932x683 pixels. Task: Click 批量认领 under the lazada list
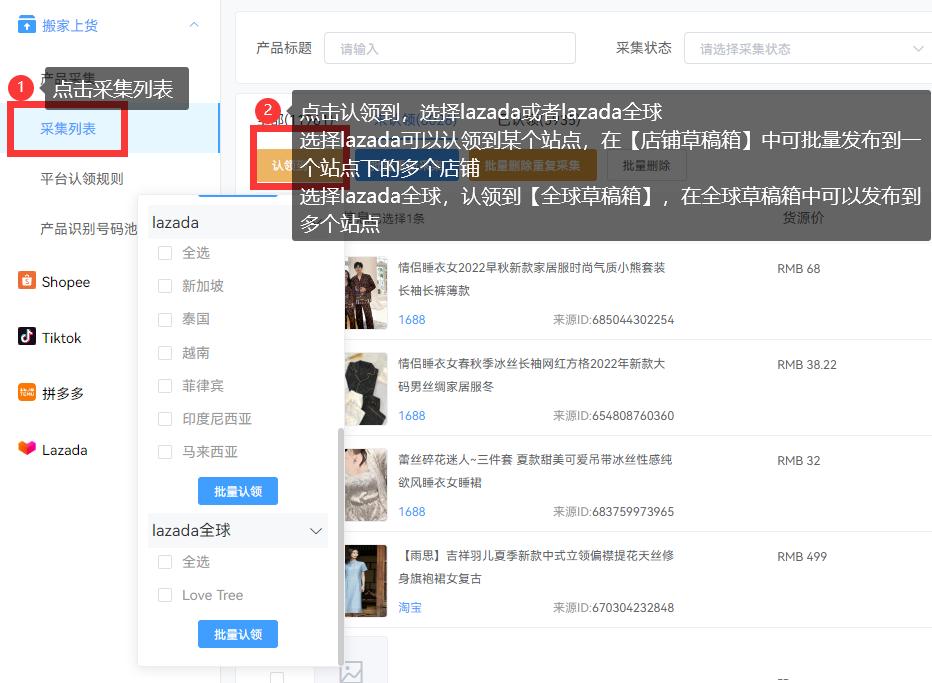coord(238,491)
